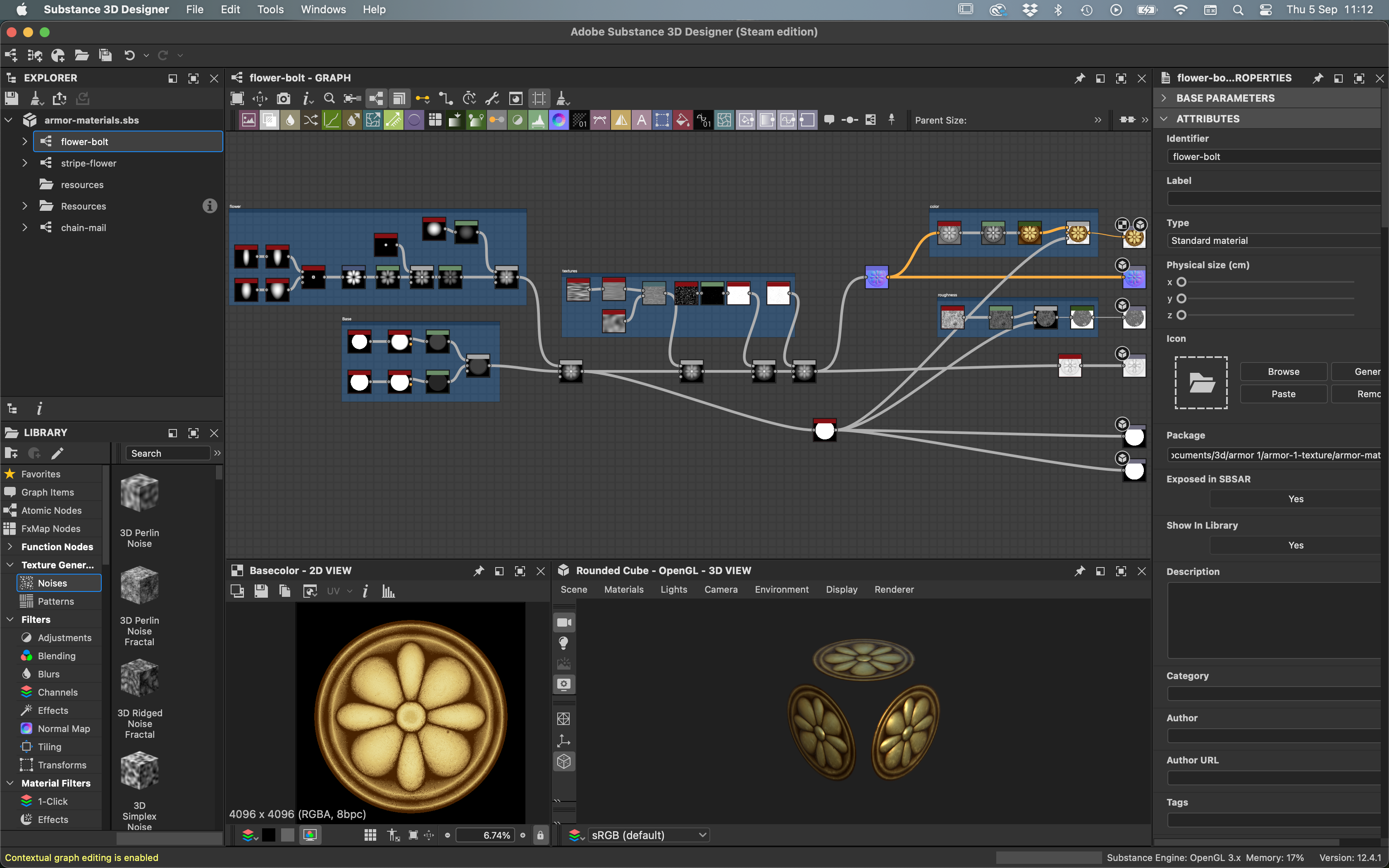The image size is (1389, 868).
Task: Expand the chain-mail graph in Explorer
Action: point(25,227)
